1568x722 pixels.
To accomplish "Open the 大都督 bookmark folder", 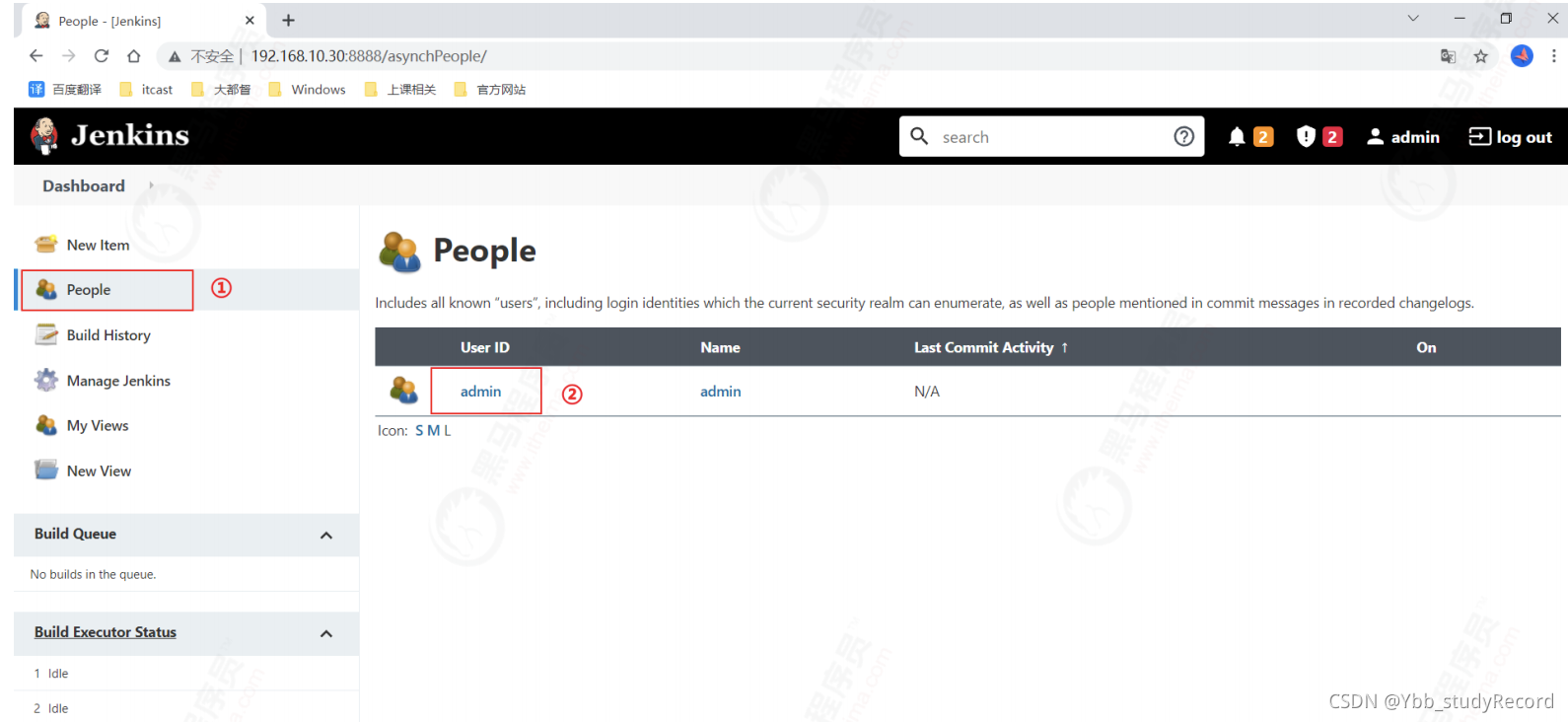I will tap(221, 89).
